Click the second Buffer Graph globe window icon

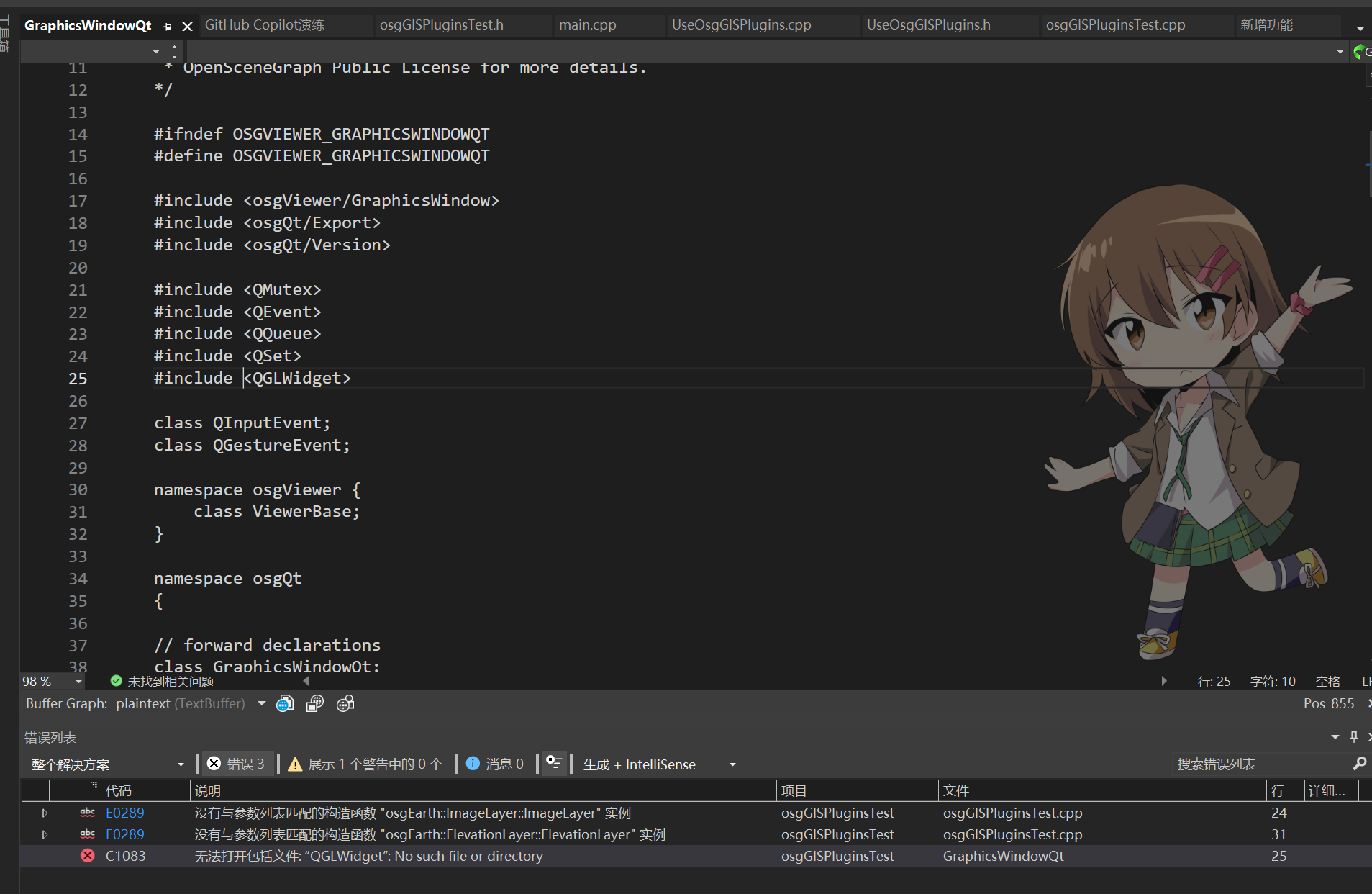(315, 704)
